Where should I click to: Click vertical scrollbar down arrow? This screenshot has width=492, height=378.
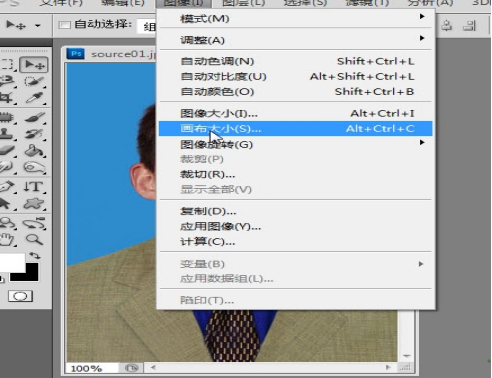(x=407, y=356)
